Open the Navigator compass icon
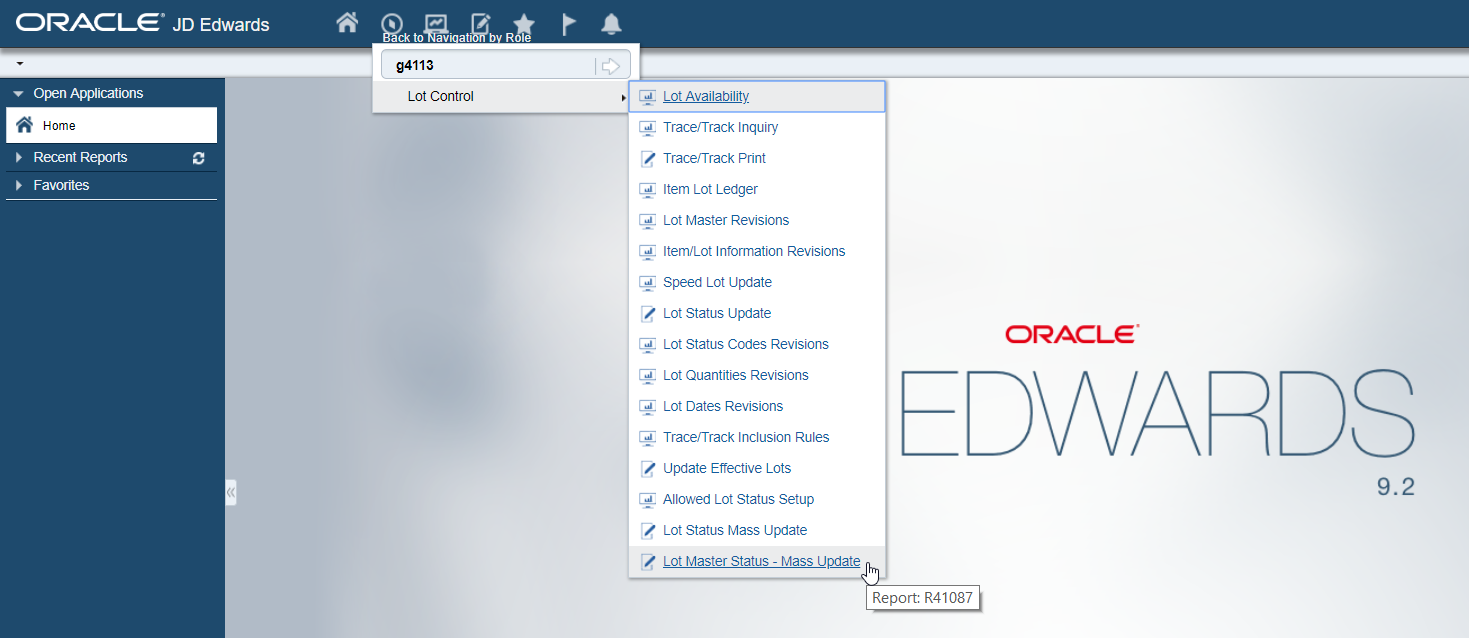The width and height of the screenshot is (1469, 638). click(x=392, y=23)
